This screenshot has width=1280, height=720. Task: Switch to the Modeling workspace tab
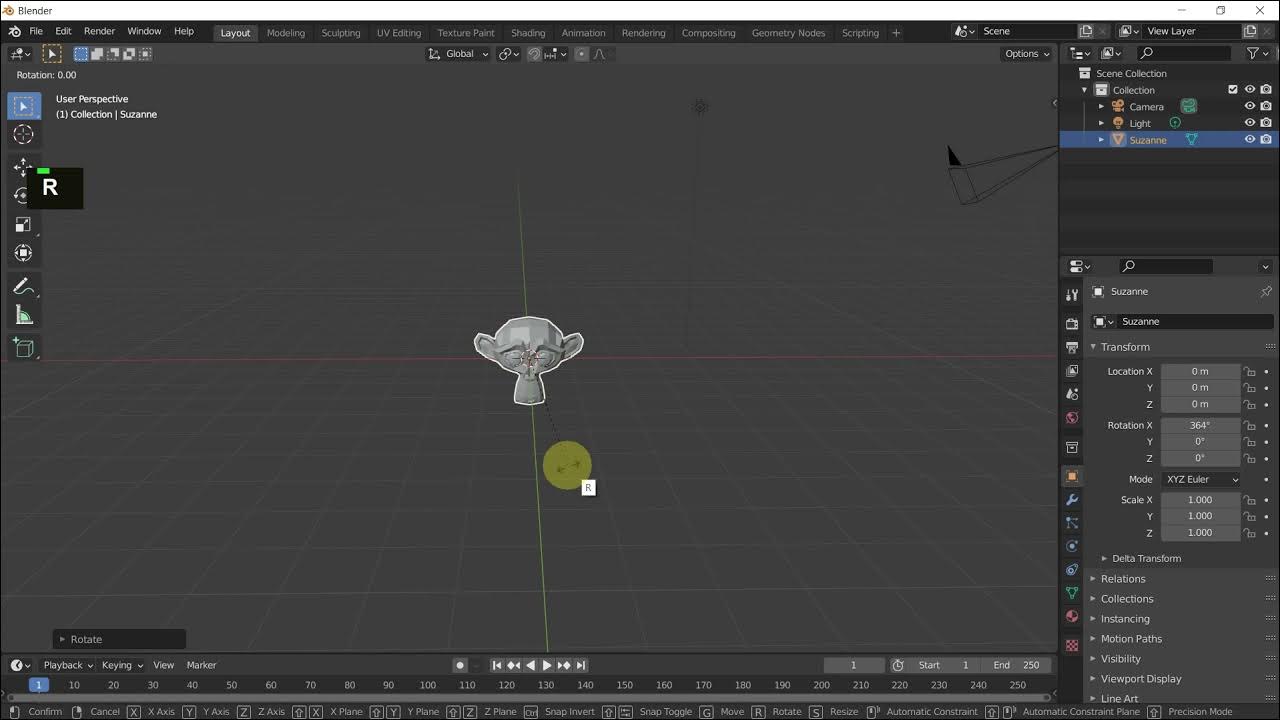(285, 33)
